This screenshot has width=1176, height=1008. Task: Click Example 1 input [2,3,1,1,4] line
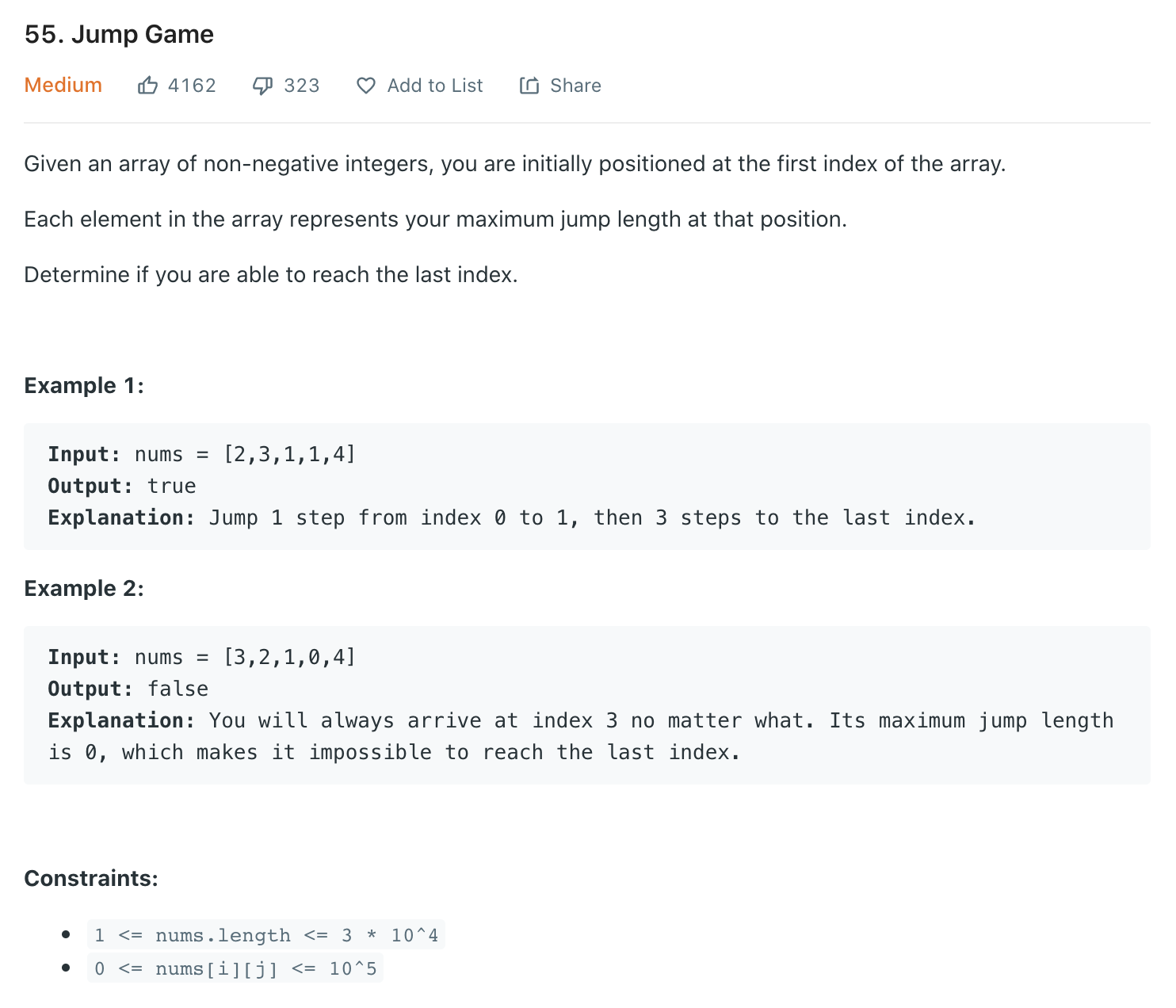[x=202, y=454]
